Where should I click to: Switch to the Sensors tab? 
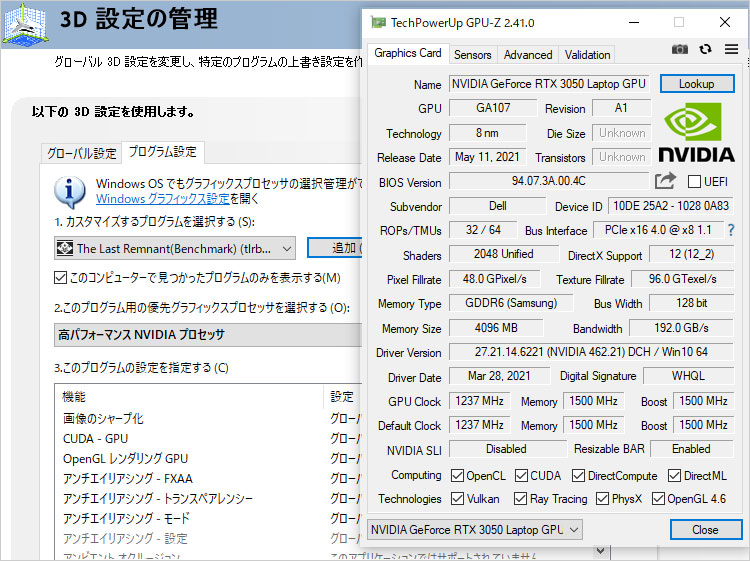pyautogui.click(x=473, y=55)
